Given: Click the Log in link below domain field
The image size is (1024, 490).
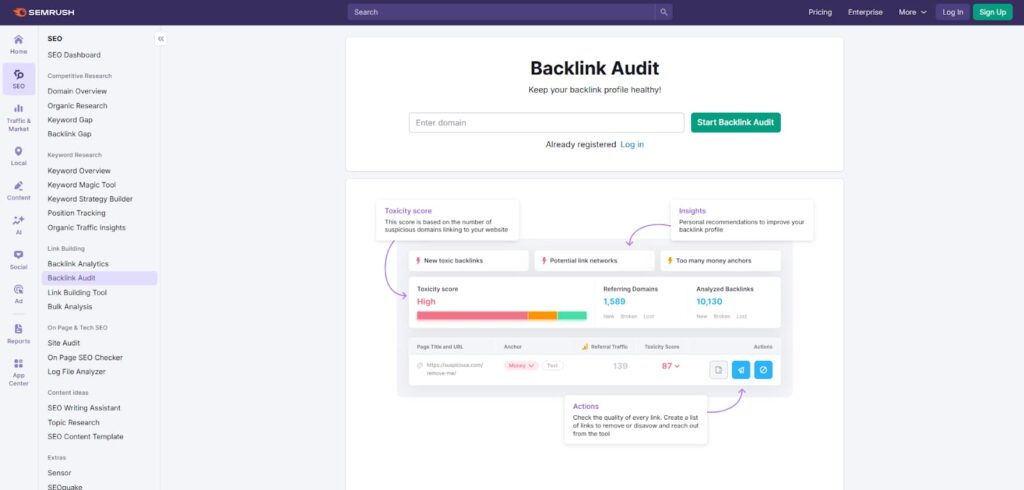Looking at the screenshot, I should point(632,144).
